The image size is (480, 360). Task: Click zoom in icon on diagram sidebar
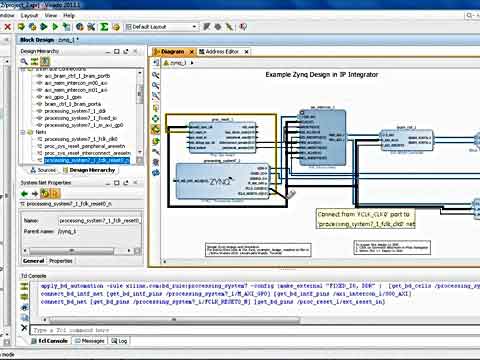156,75
